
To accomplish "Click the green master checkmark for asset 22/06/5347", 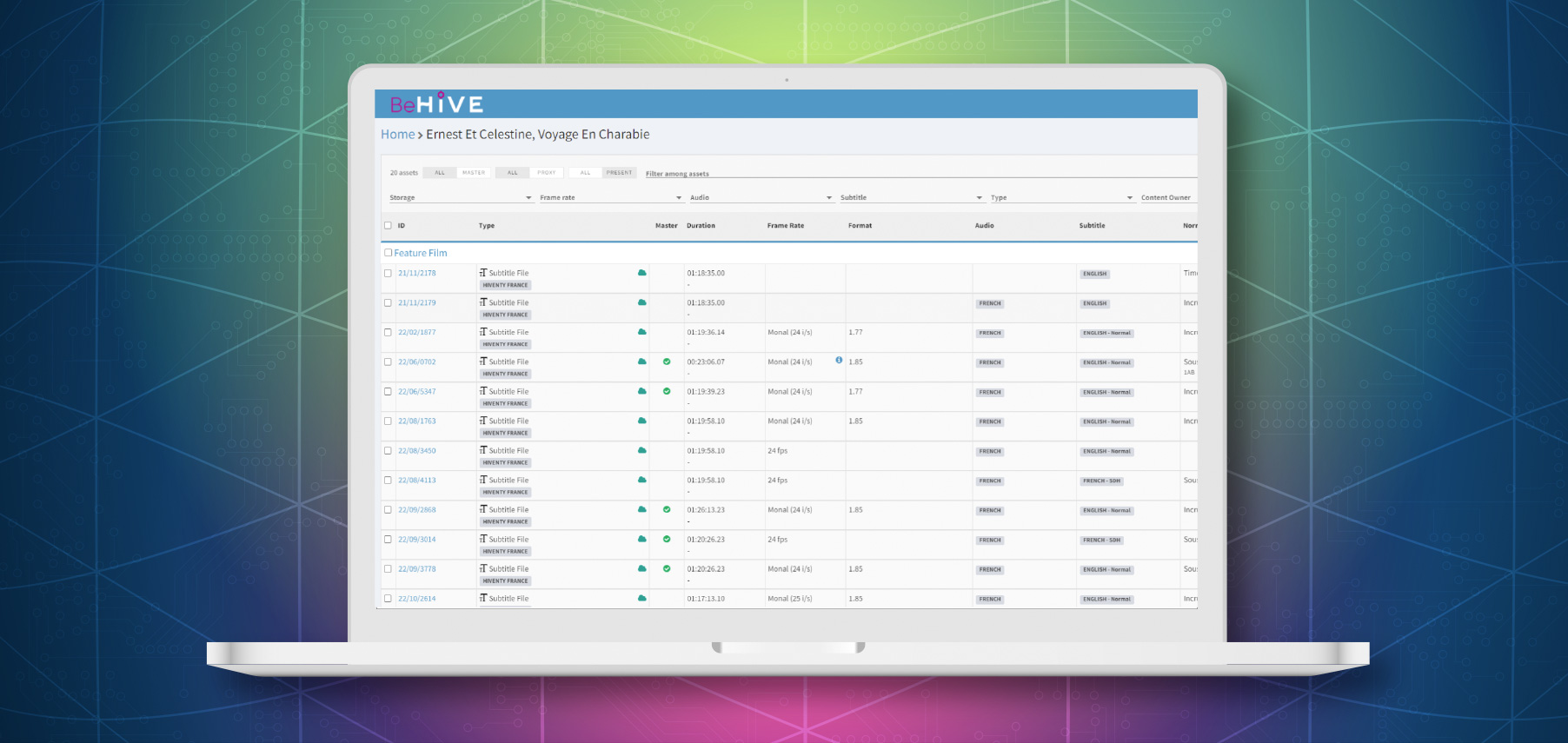I will [x=667, y=391].
